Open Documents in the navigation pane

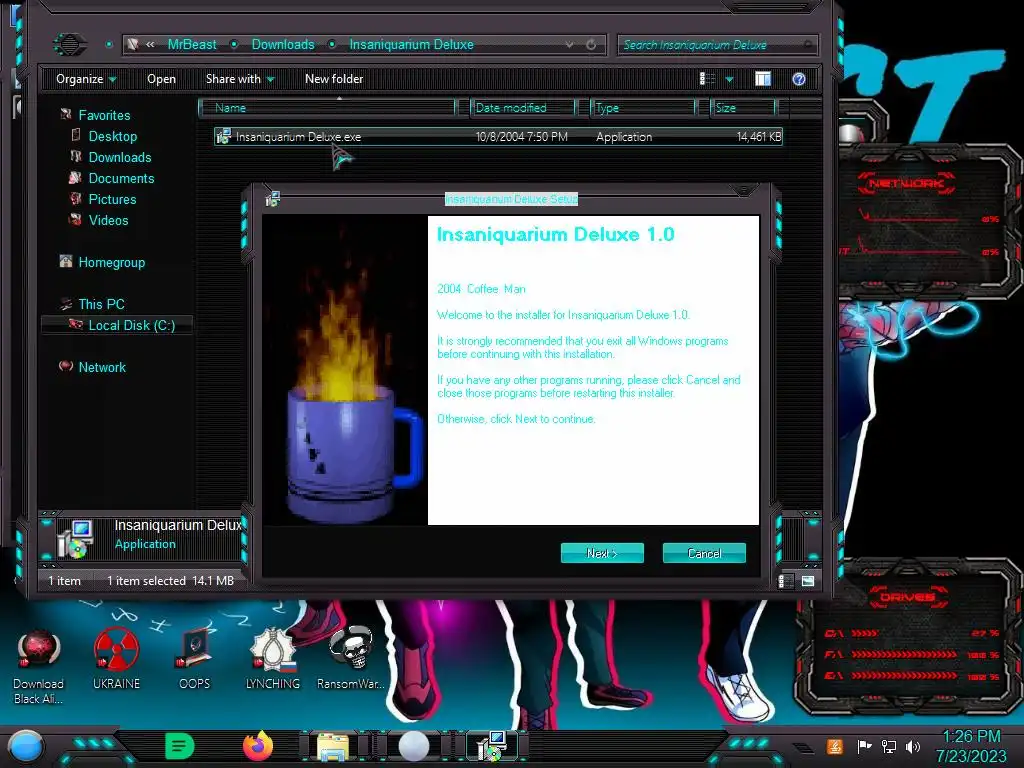tap(121, 178)
